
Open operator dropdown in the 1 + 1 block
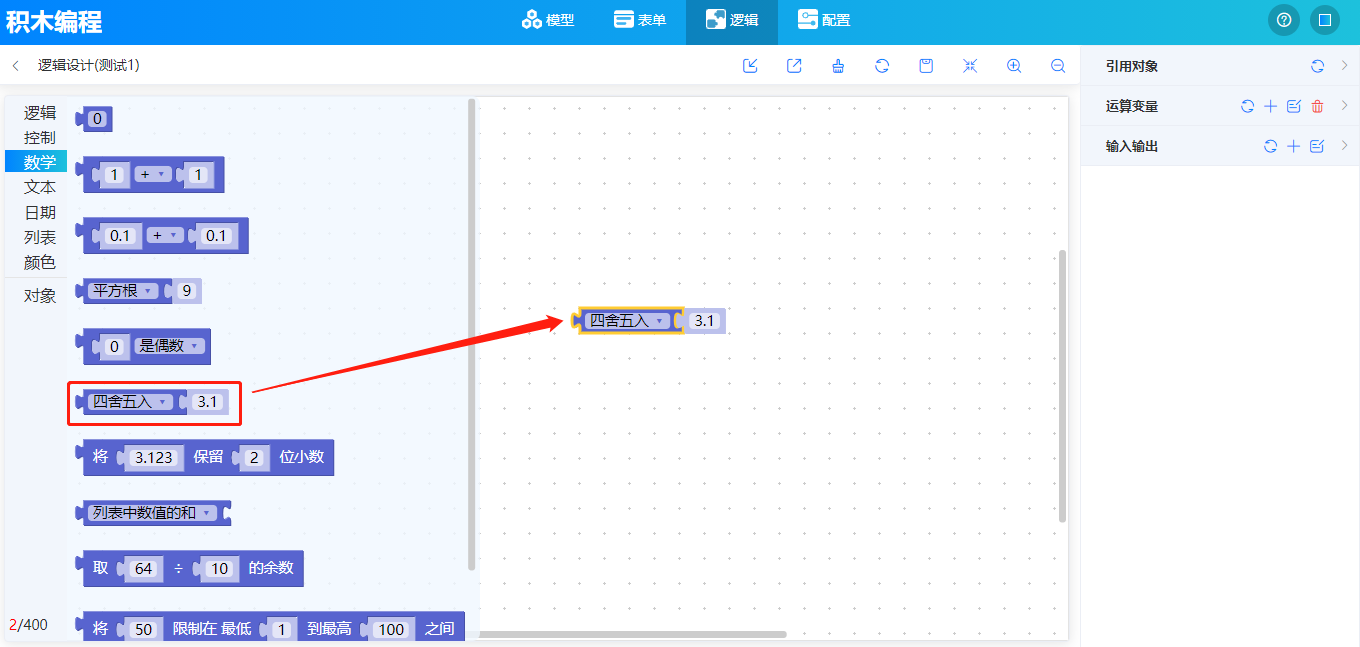coord(152,175)
